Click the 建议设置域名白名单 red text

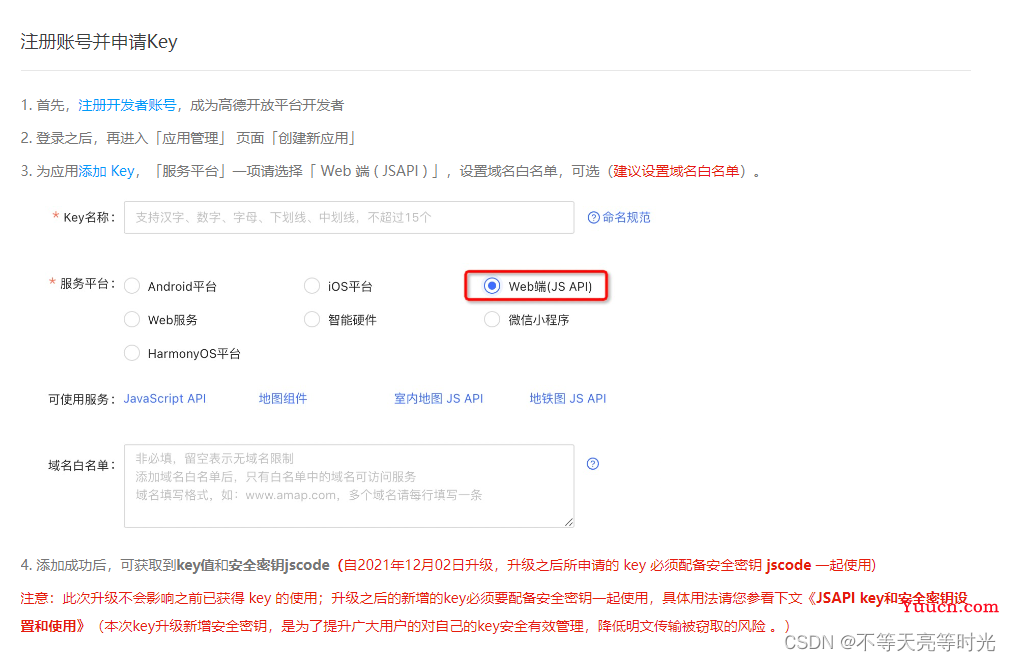coord(676,171)
